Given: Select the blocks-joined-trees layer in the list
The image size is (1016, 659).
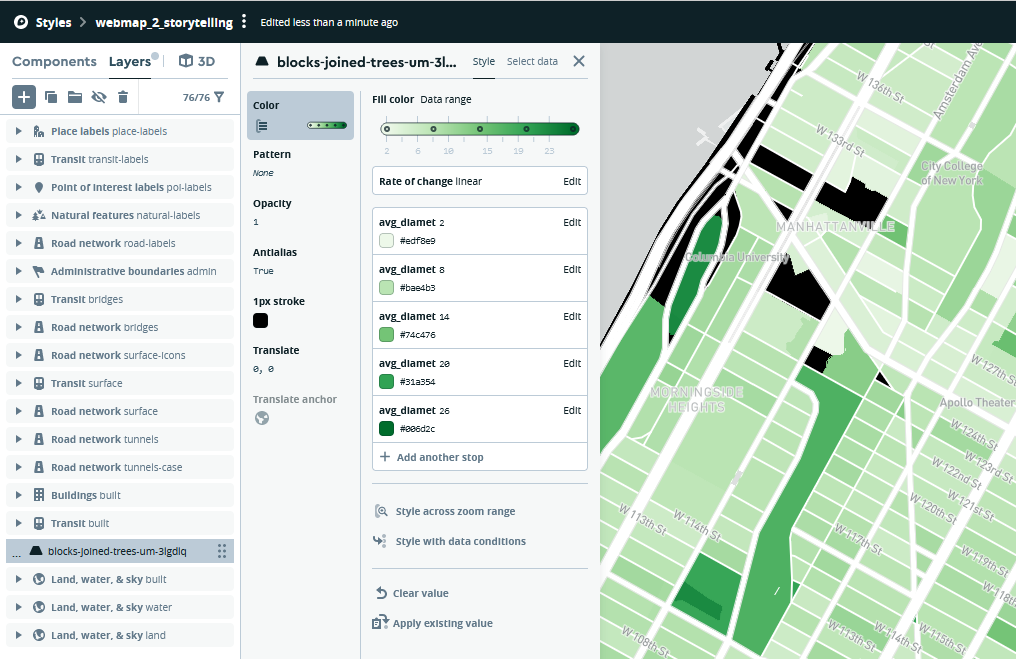Looking at the screenshot, I should 117,551.
